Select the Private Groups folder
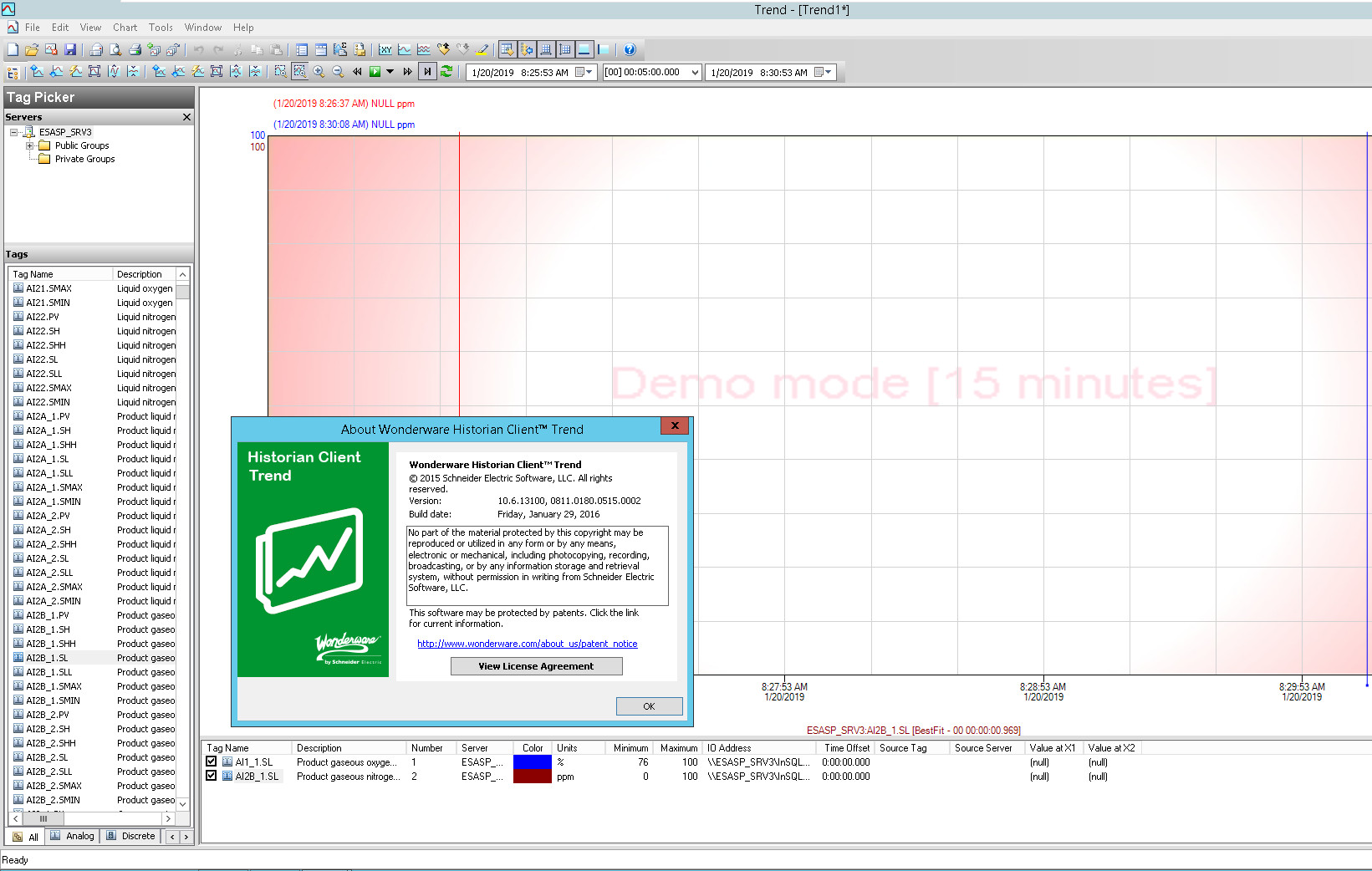The width and height of the screenshot is (1372, 871). [84, 159]
